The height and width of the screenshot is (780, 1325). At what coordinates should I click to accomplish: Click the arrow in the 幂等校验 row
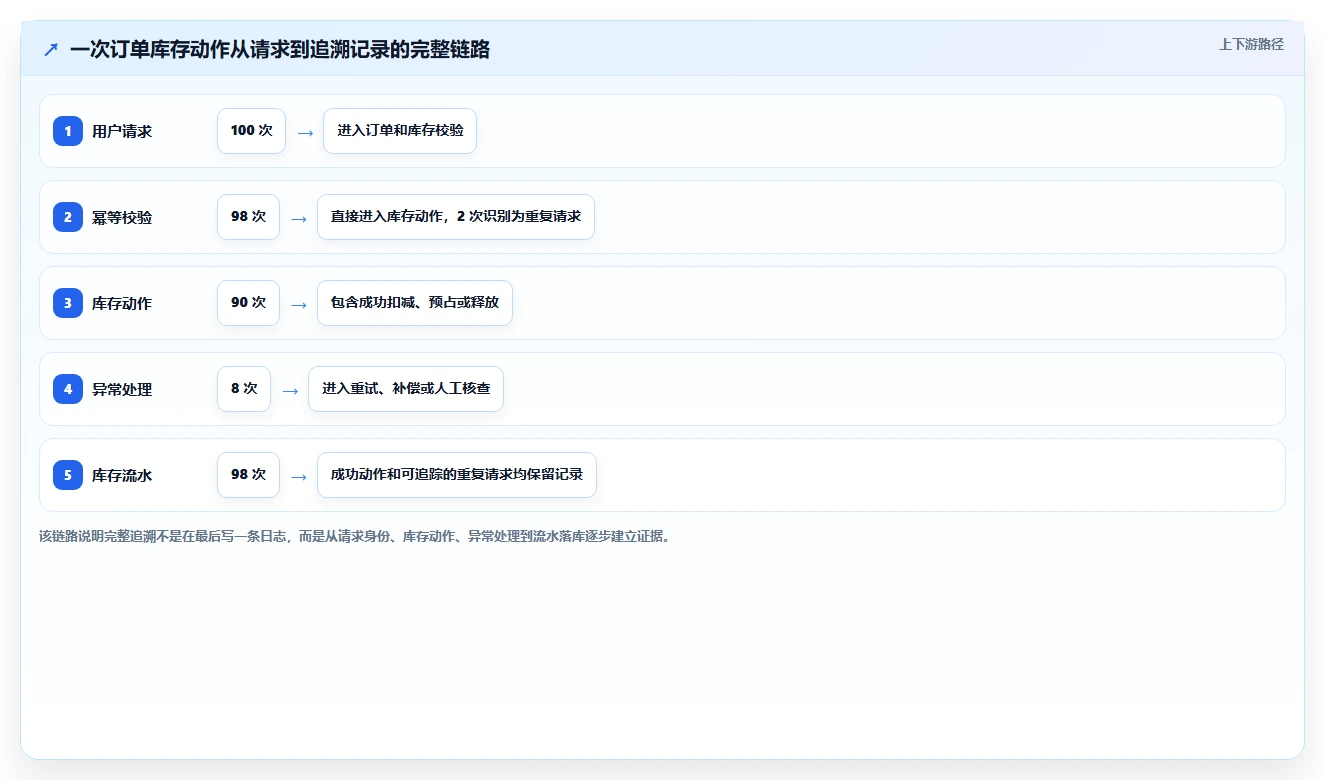(x=298, y=218)
